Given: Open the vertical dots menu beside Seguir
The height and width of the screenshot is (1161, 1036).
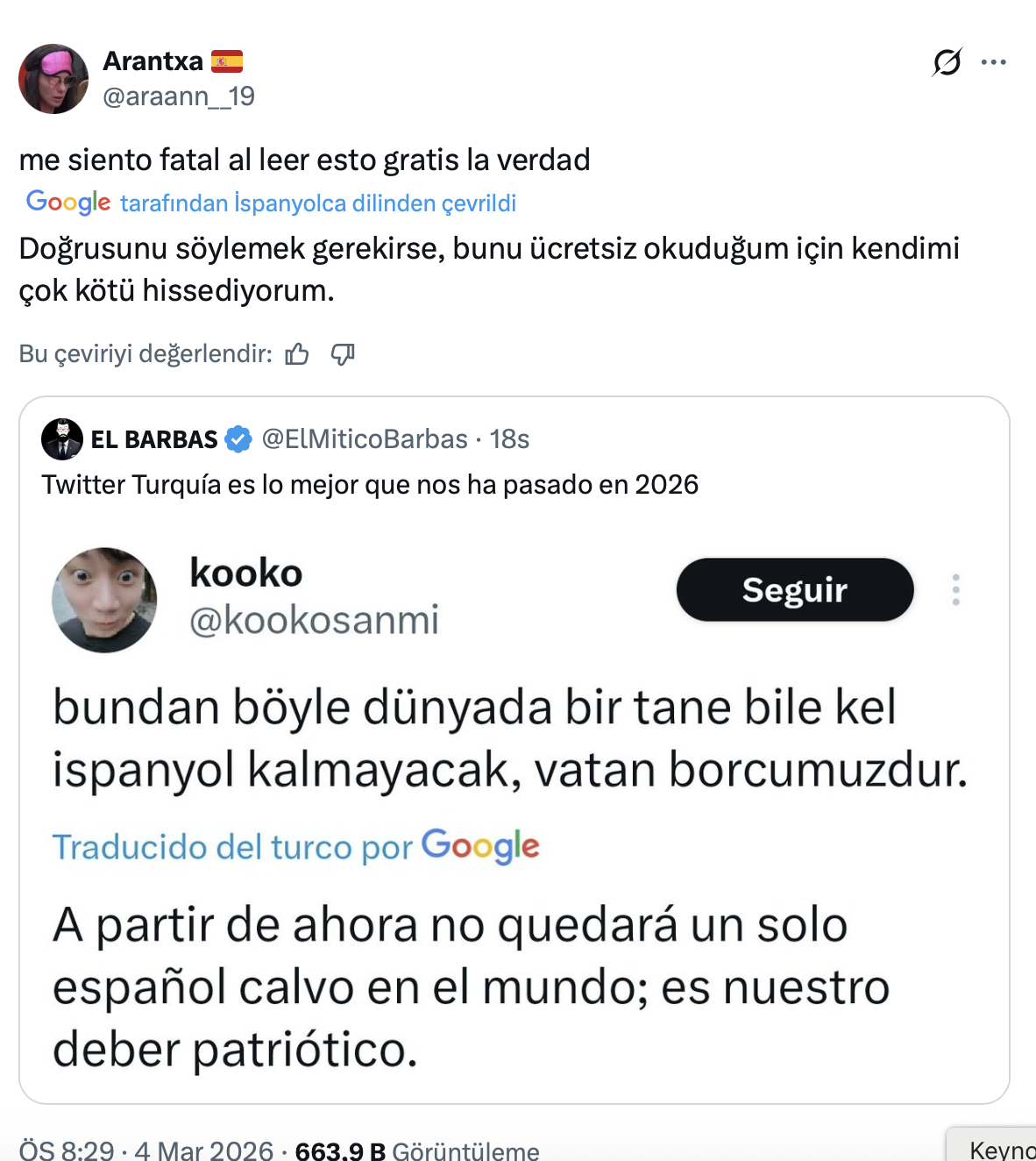Looking at the screenshot, I should click(x=955, y=590).
